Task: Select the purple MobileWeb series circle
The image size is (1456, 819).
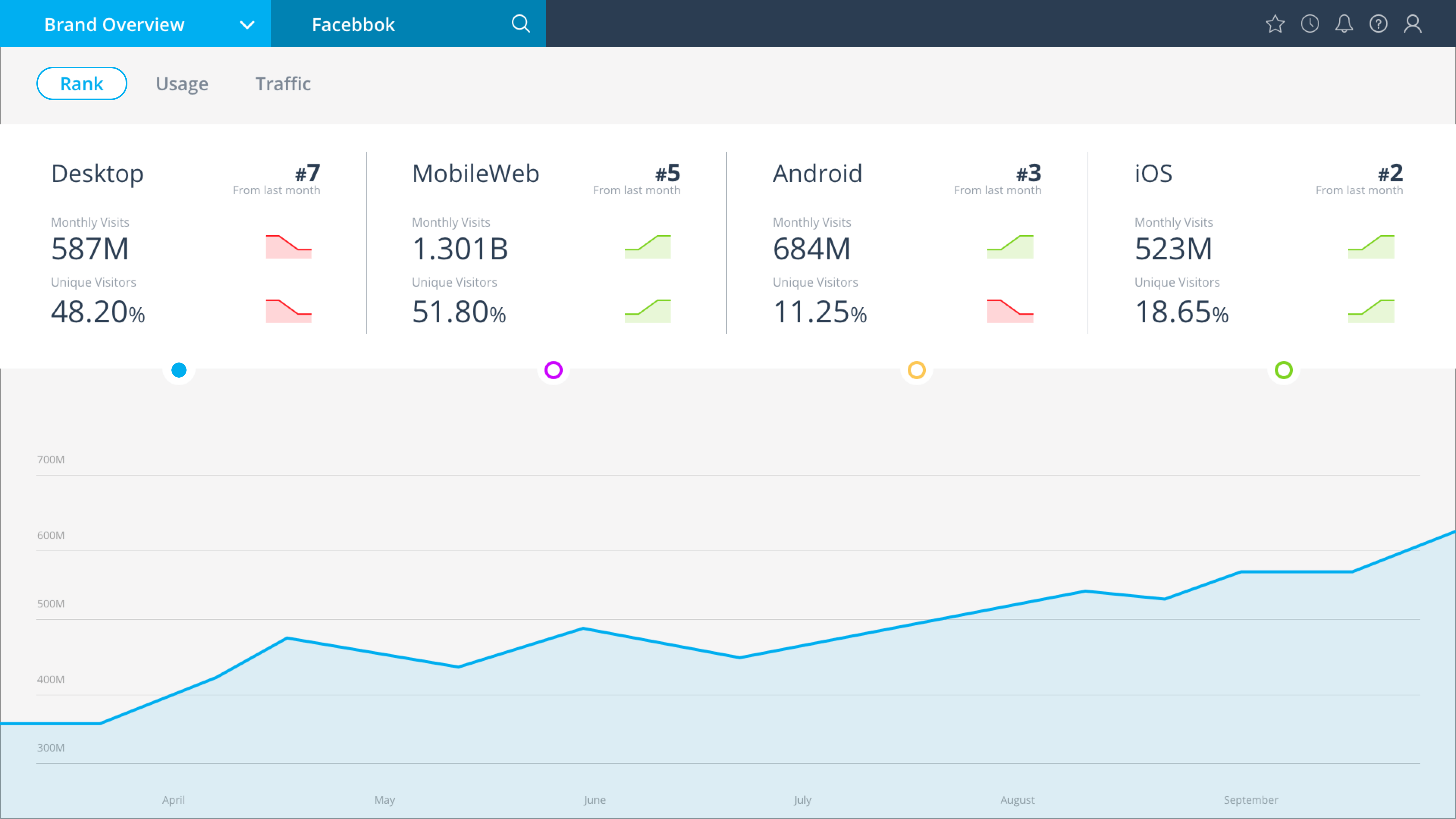Action: (553, 370)
